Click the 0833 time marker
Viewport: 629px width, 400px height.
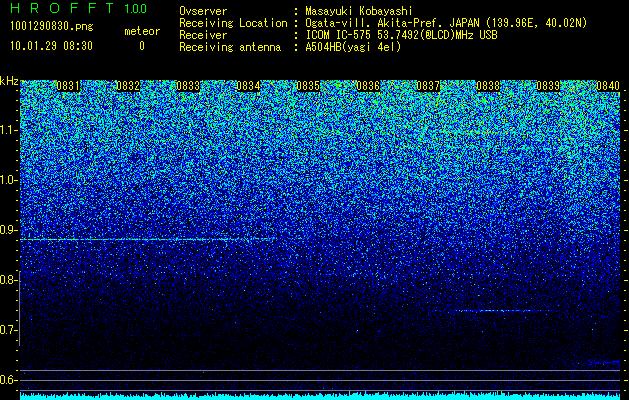click(188, 86)
